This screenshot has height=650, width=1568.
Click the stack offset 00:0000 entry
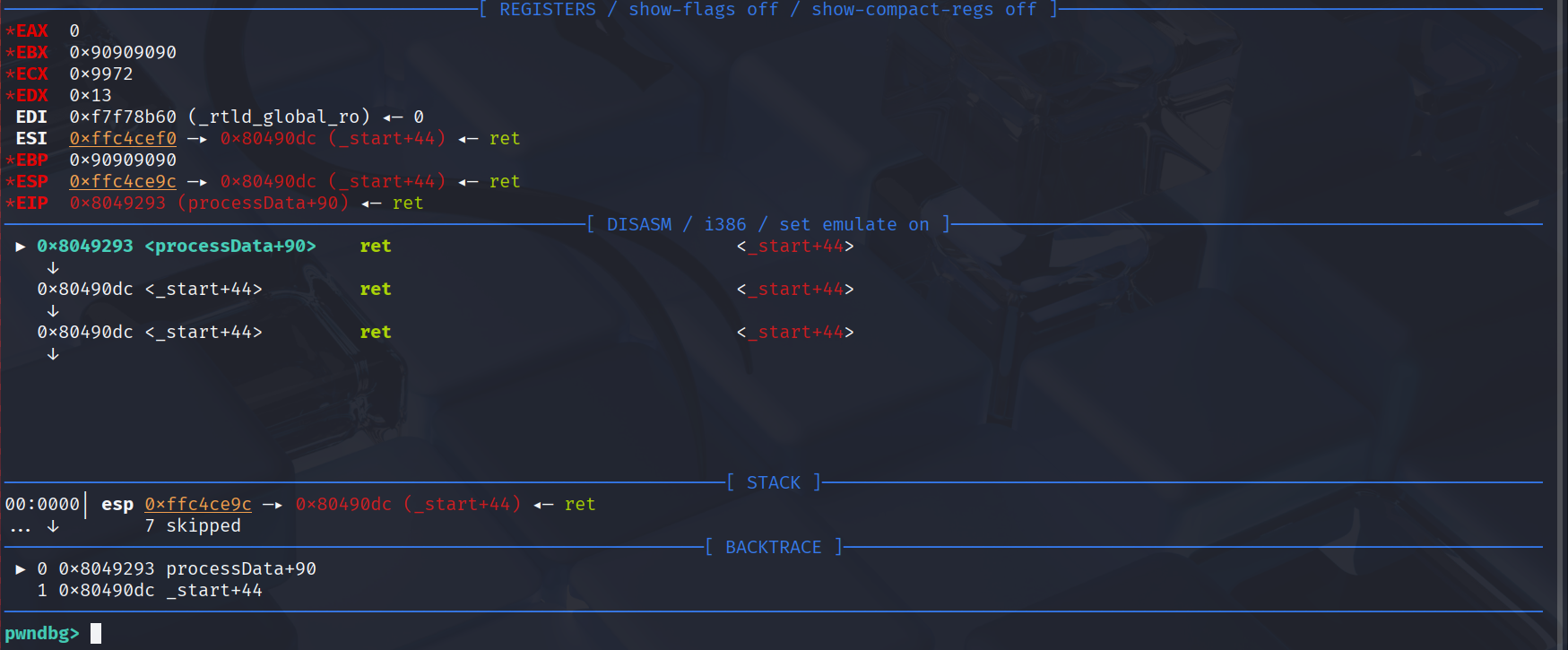[x=42, y=505]
